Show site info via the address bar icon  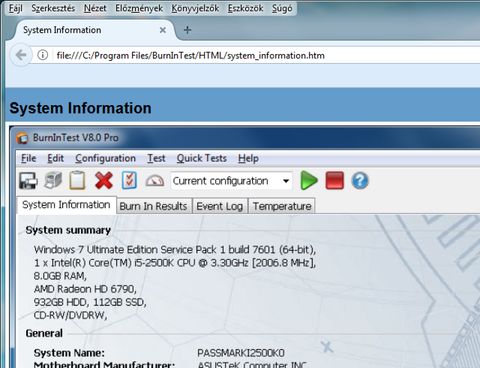[43, 55]
